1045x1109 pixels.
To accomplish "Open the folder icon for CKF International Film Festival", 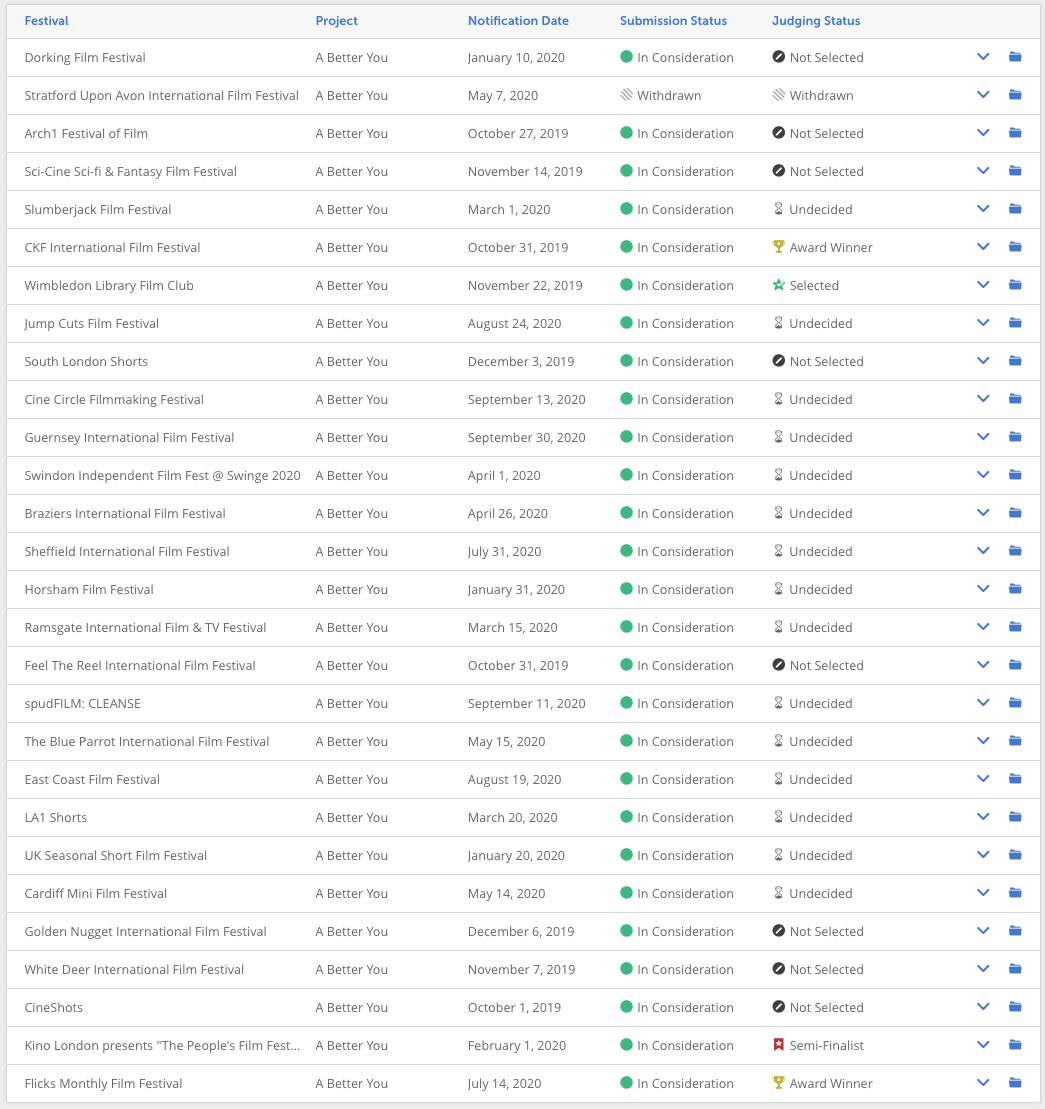I will (x=1015, y=247).
